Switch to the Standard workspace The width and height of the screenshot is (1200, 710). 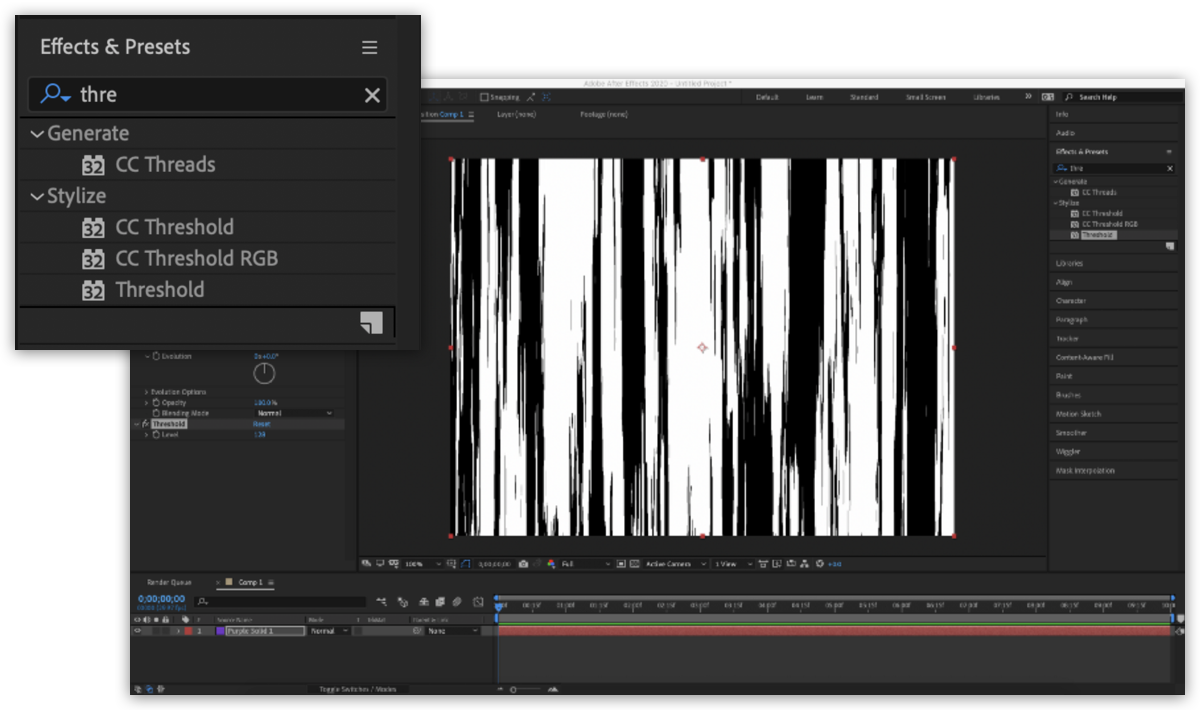coord(864,97)
